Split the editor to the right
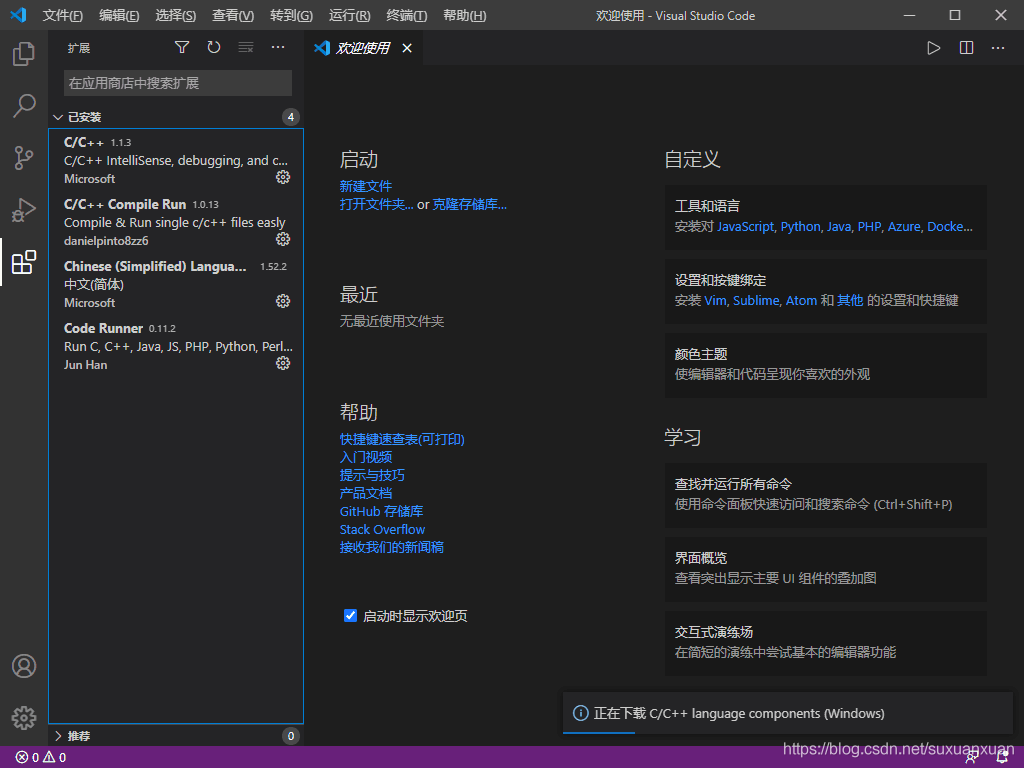Image resolution: width=1024 pixels, height=768 pixels. [967, 48]
